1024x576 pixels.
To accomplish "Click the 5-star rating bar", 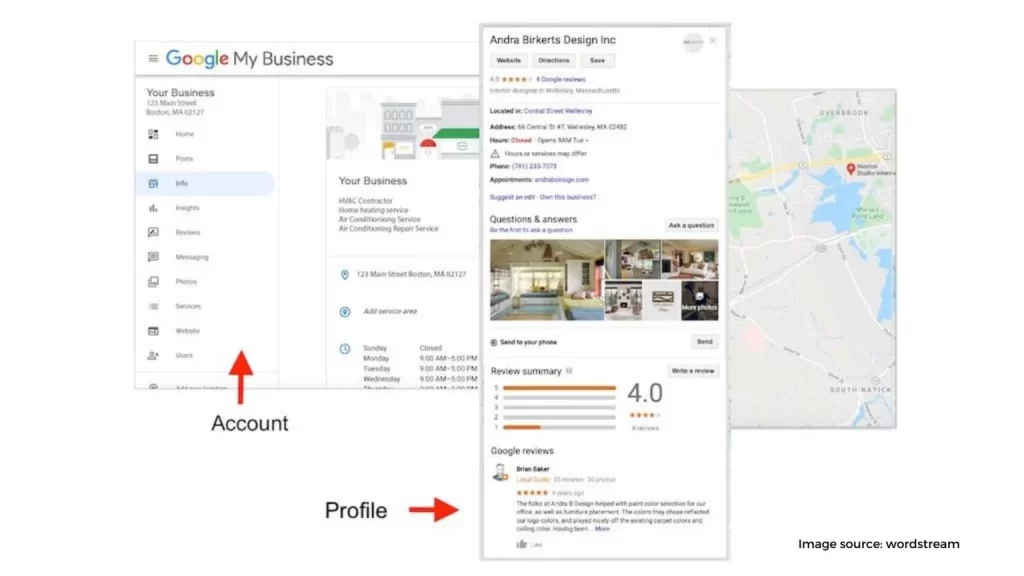I will [x=559, y=388].
